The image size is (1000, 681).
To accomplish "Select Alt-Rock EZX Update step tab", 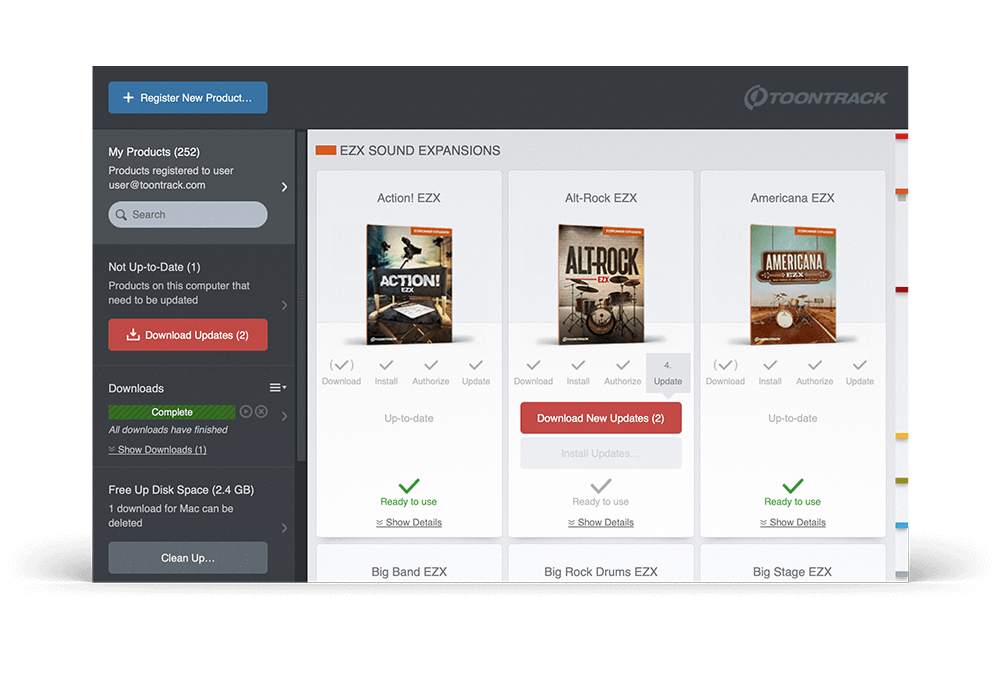I will 668,372.
